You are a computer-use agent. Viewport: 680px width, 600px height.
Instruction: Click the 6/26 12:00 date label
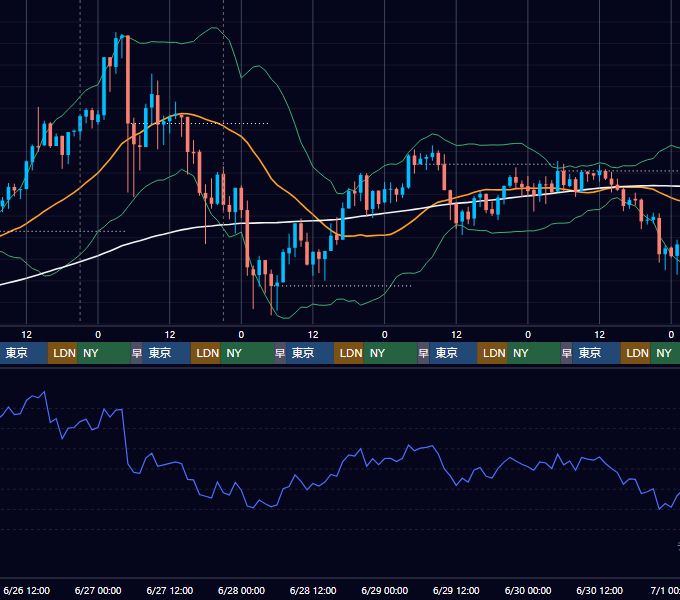26,590
